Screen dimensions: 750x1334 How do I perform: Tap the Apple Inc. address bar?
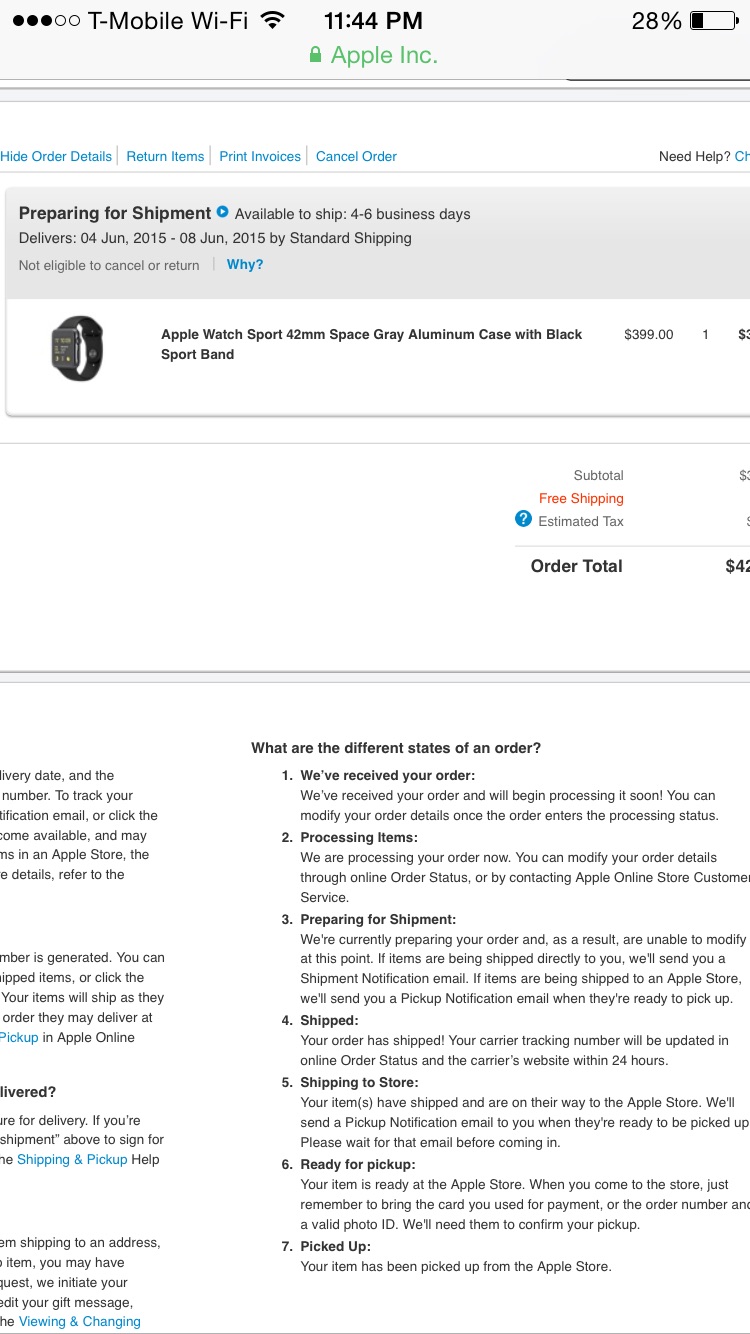384,55
